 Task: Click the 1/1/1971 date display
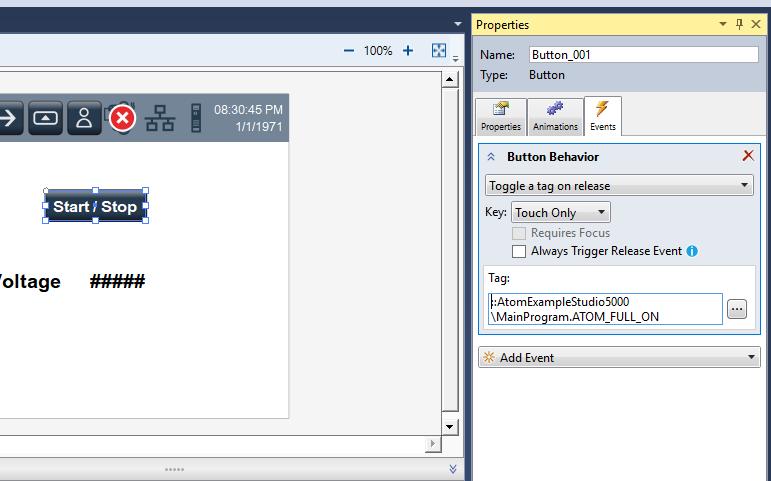(x=259, y=127)
